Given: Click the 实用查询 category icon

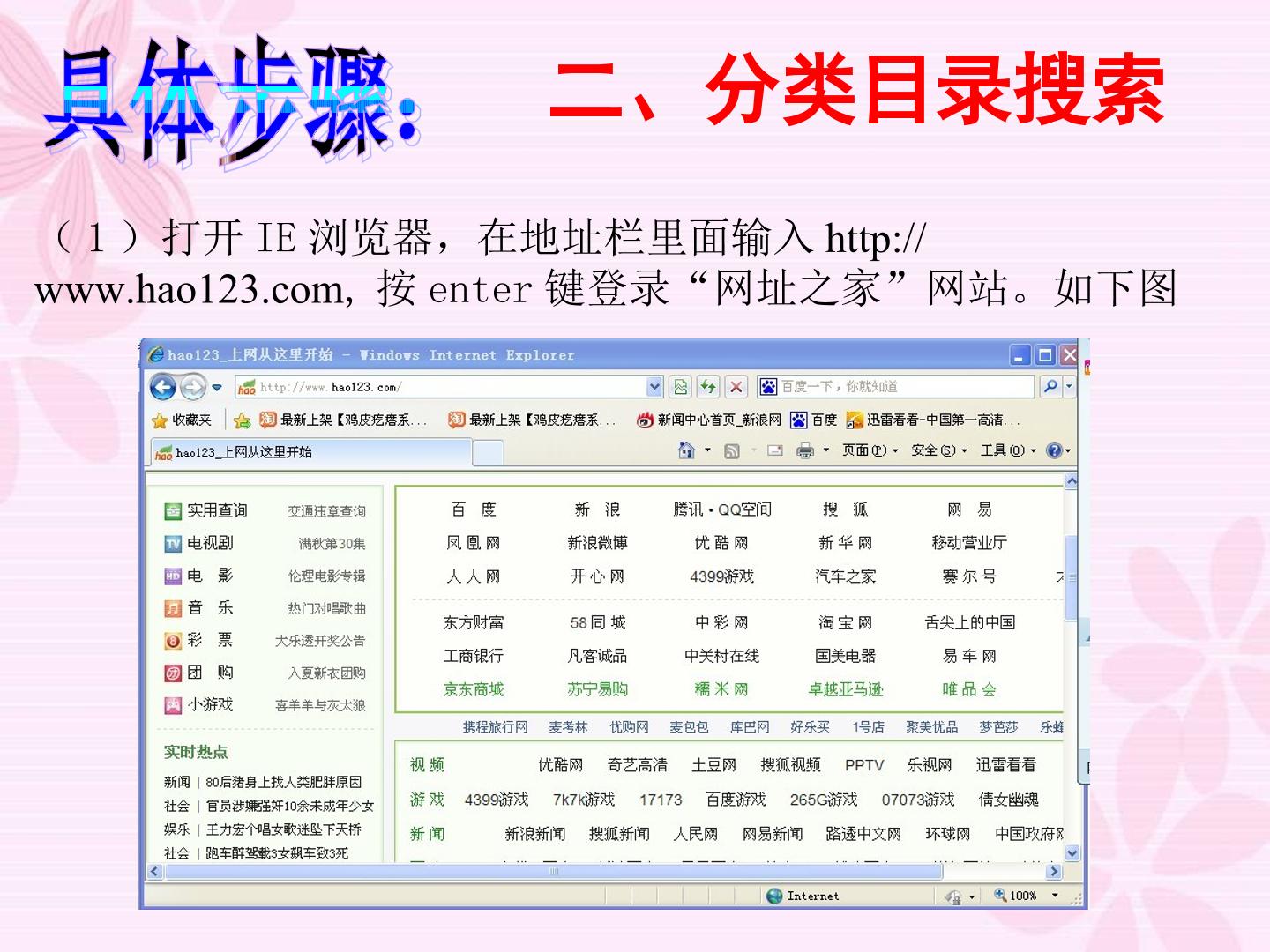Looking at the screenshot, I should [x=173, y=511].
